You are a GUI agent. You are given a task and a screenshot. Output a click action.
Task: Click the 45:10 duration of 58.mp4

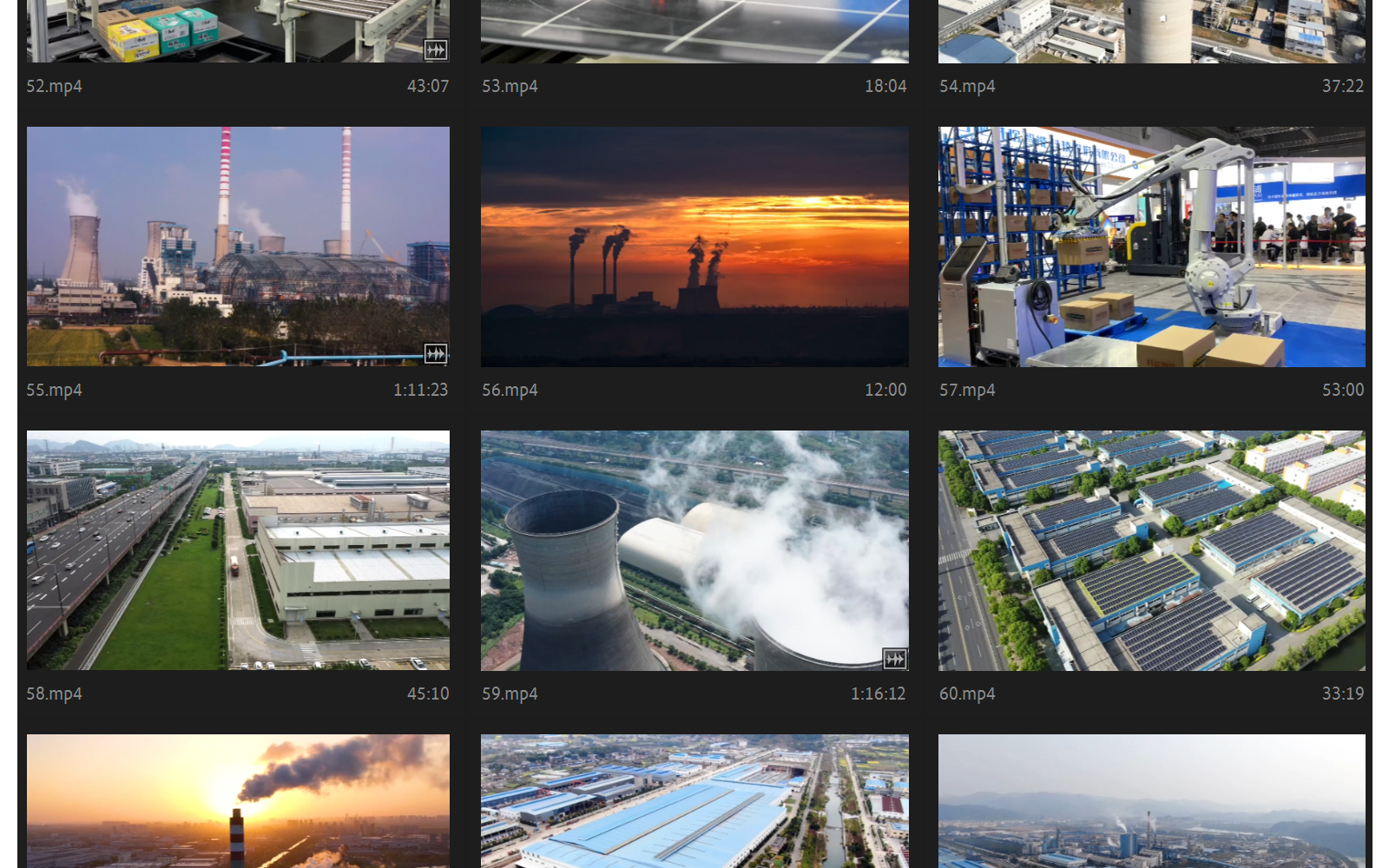428,694
